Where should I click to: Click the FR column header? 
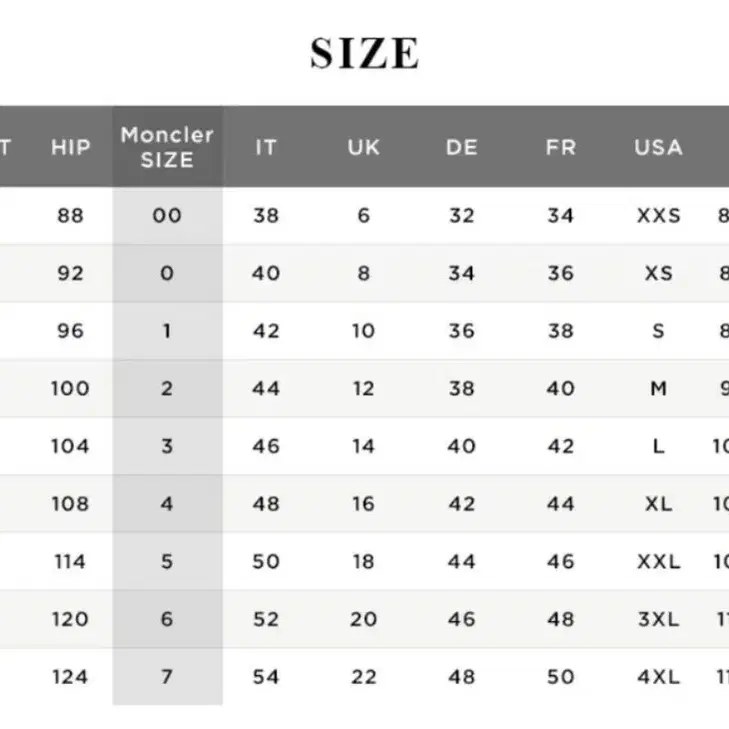pos(561,147)
